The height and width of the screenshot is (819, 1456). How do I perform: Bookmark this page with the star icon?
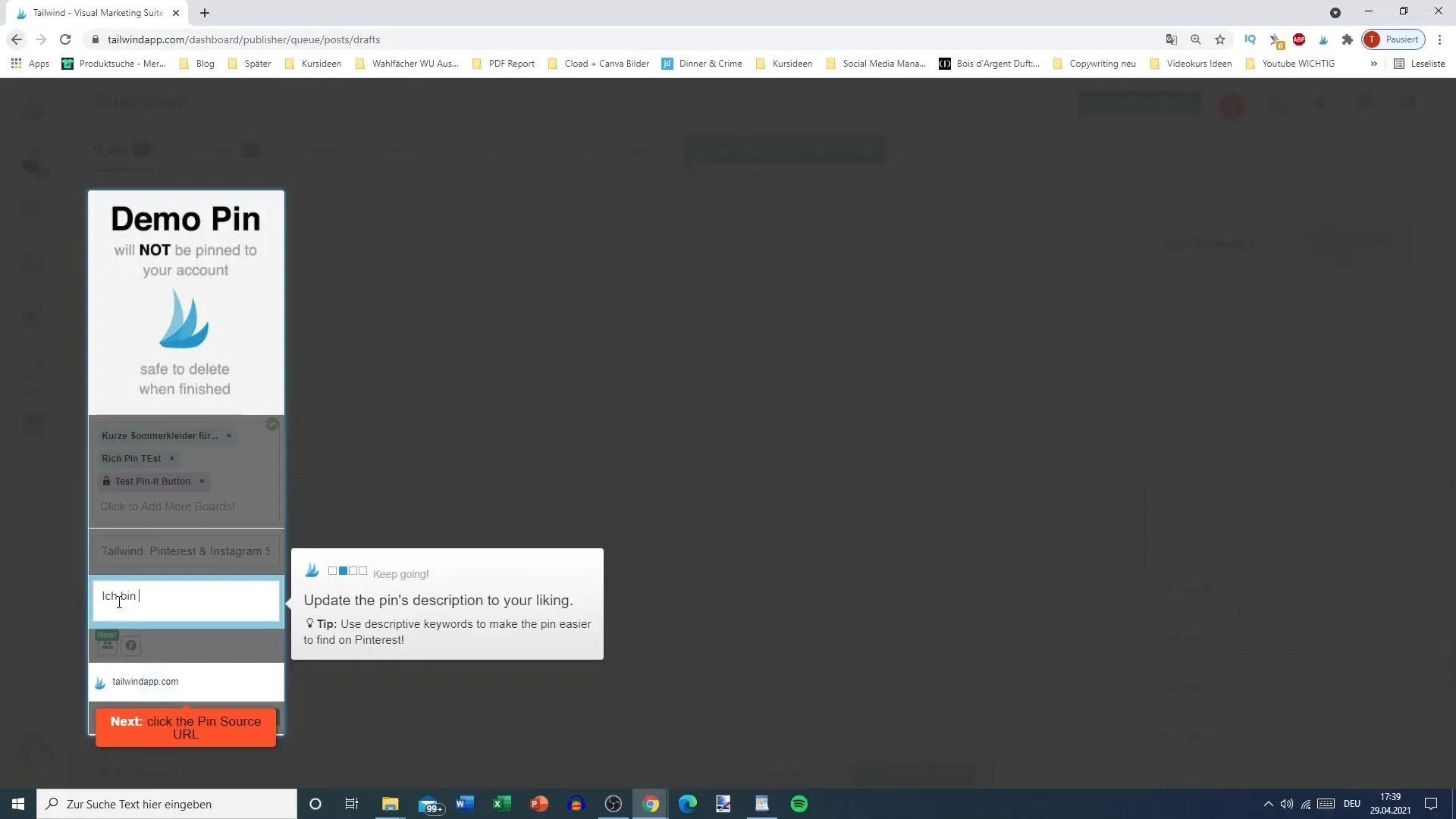coord(1220,39)
